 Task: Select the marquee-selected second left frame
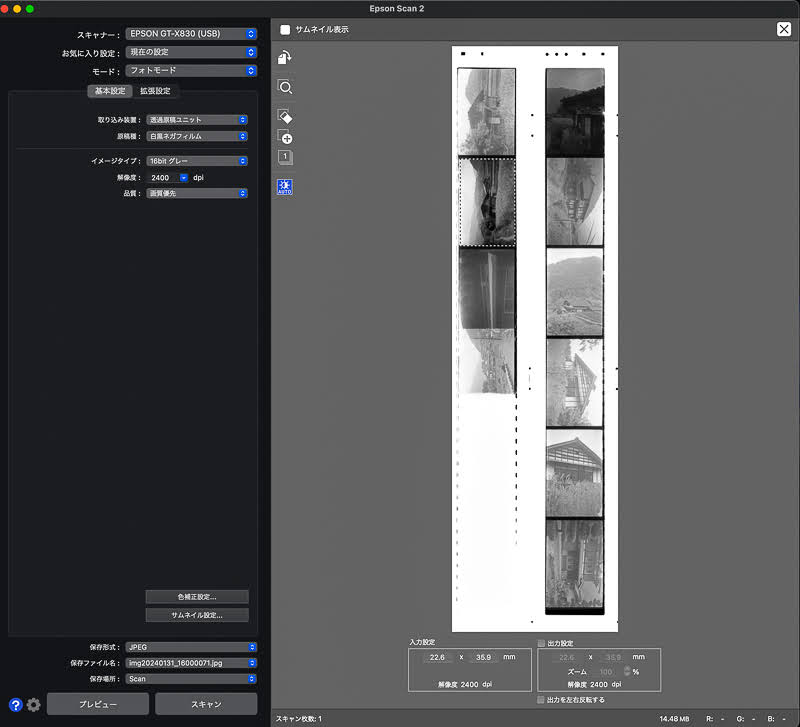(487, 202)
